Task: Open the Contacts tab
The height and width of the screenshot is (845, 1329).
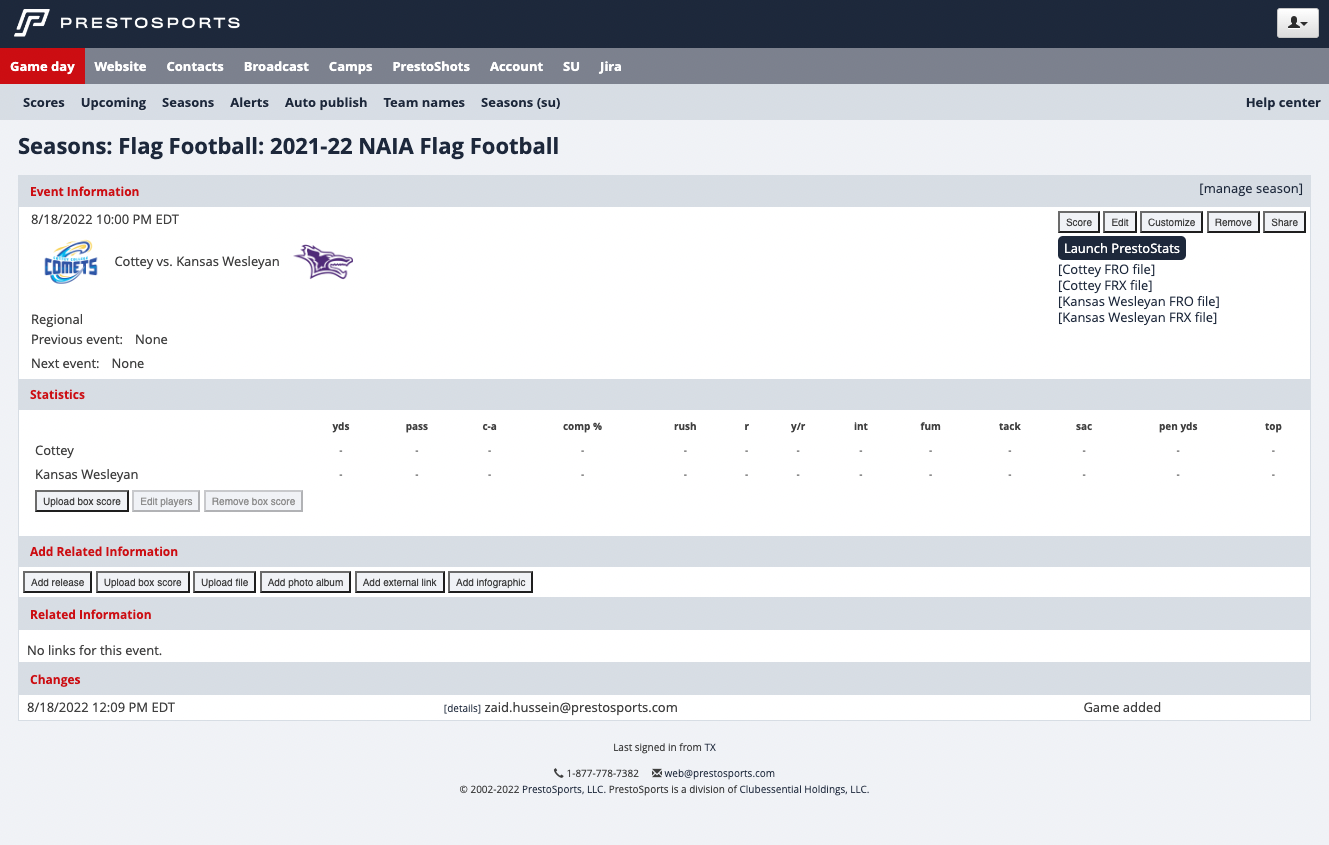Action: 195,66
